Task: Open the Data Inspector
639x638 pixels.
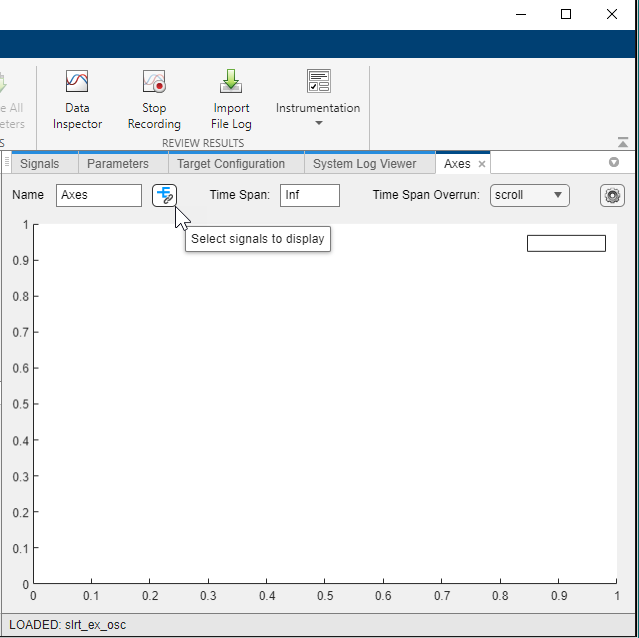Action: point(77,83)
